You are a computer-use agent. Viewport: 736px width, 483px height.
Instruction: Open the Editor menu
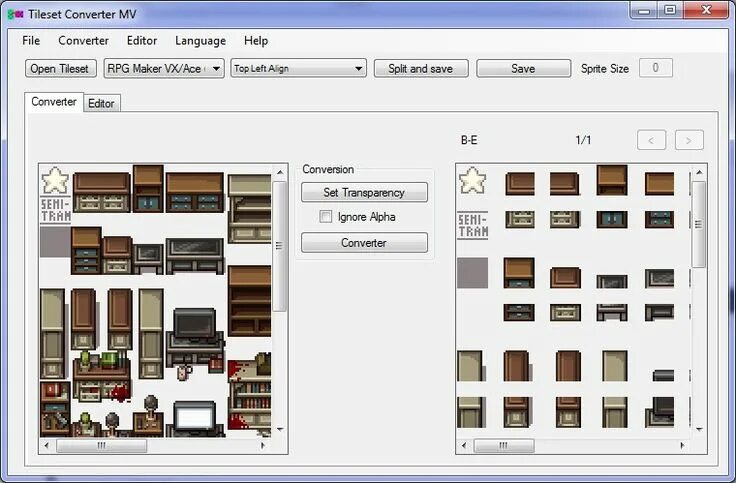pos(142,41)
